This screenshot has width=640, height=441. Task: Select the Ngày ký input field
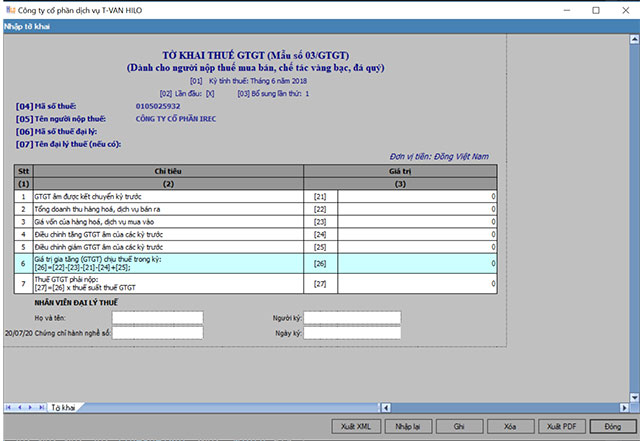click(x=352, y=333)
